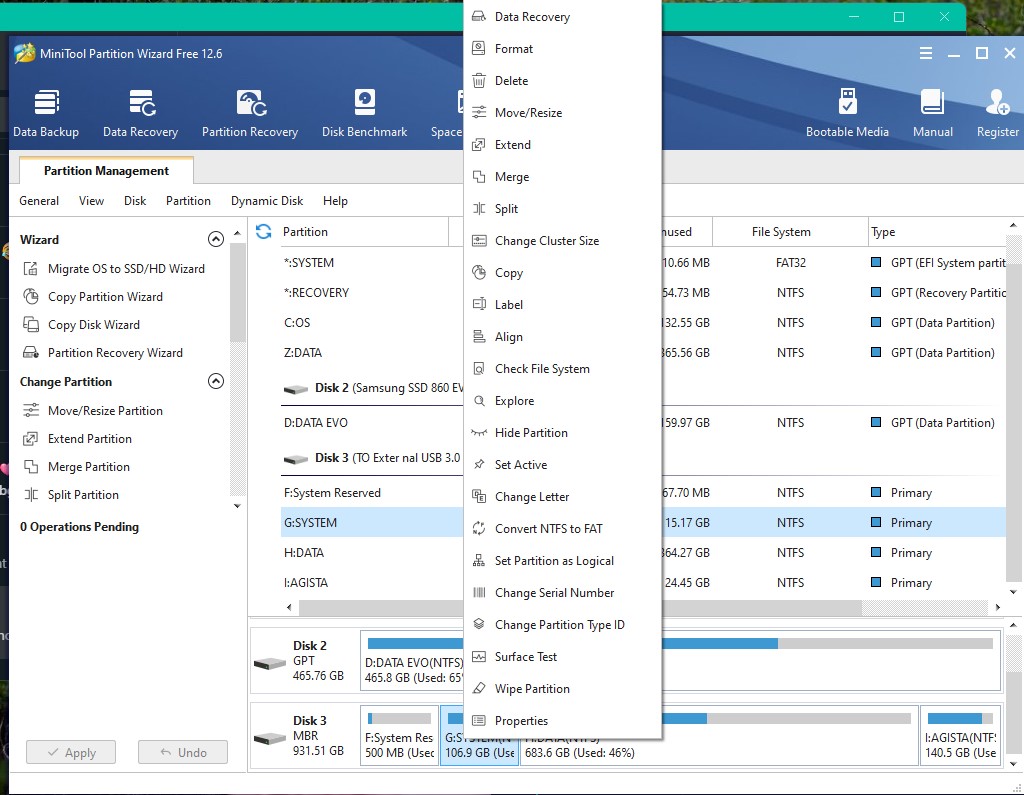Open Properties from context menu
The width and height of the screenshot is (1024, 795).
562,721
